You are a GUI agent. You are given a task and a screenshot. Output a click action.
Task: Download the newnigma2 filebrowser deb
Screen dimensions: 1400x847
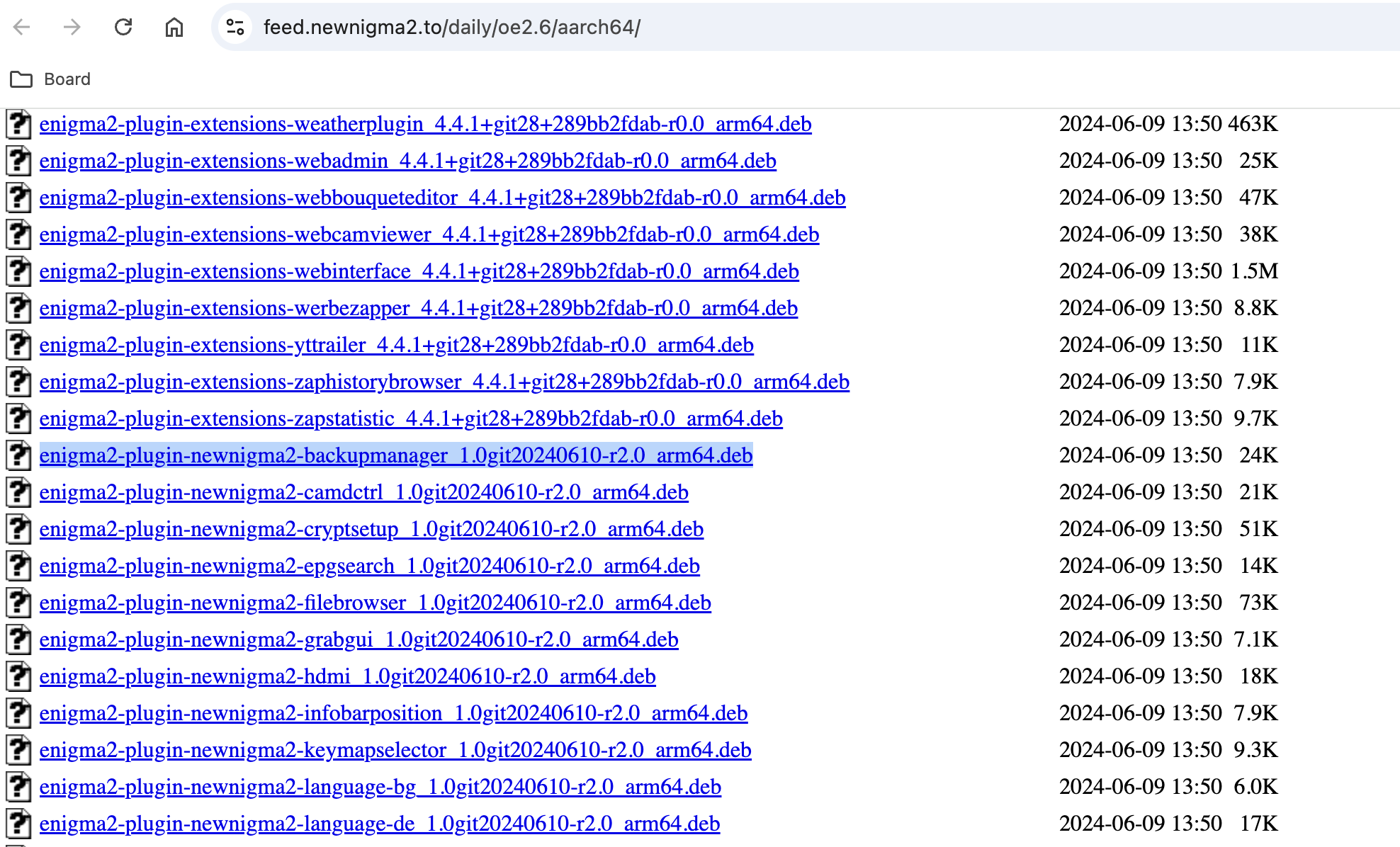[375, 603]
